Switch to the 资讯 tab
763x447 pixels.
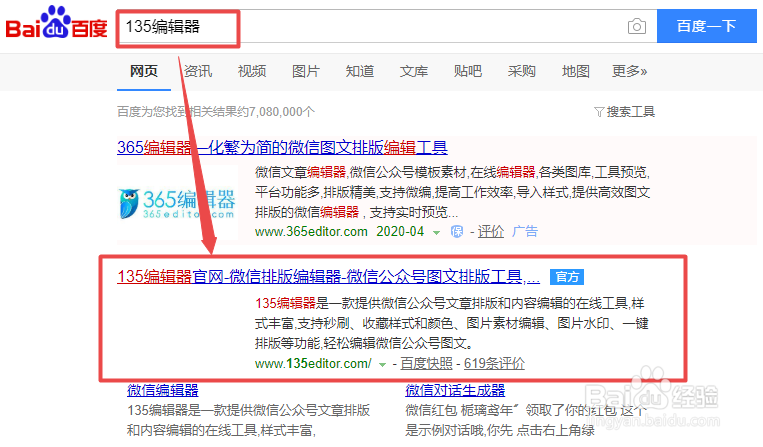pos(198,72)
